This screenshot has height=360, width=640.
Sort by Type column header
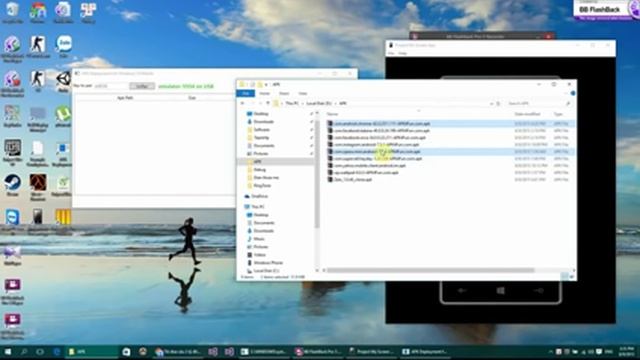pos(558,114)
